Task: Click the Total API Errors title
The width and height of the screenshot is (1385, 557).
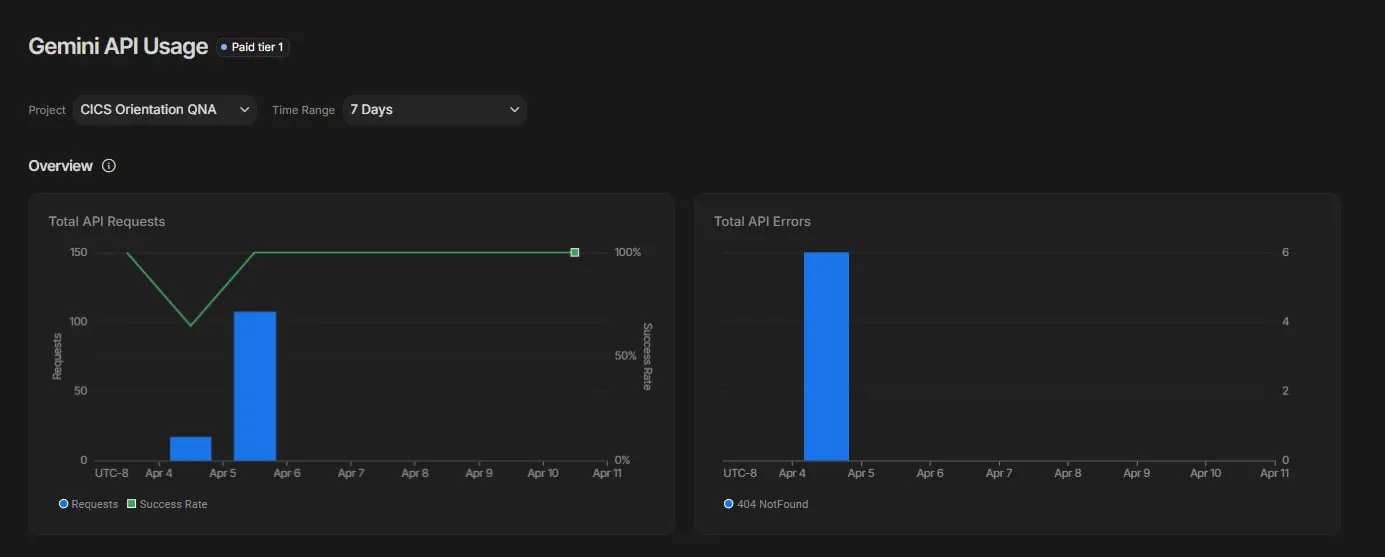Action: pyautogui.click(x=762, y=221)
